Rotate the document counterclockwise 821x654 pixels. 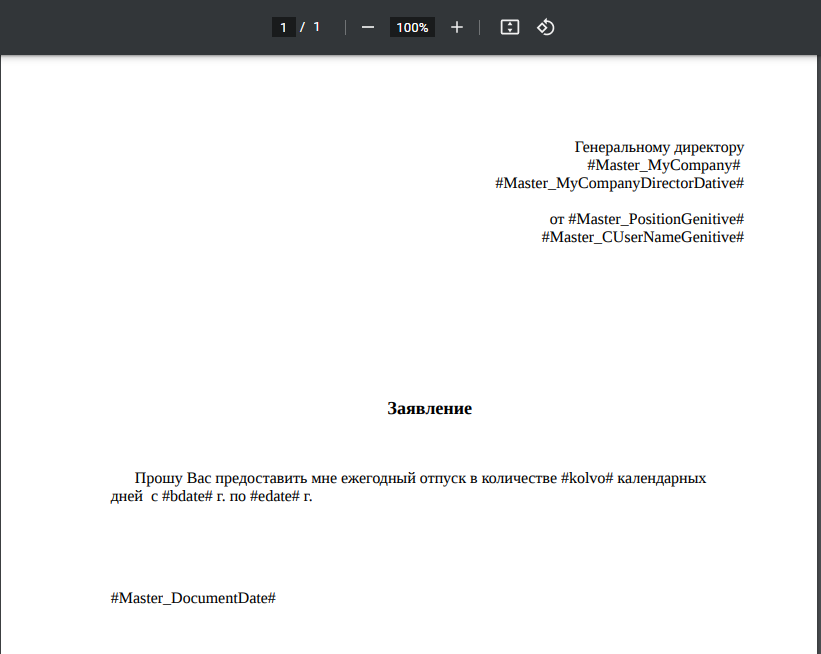[x=546, y=27]
